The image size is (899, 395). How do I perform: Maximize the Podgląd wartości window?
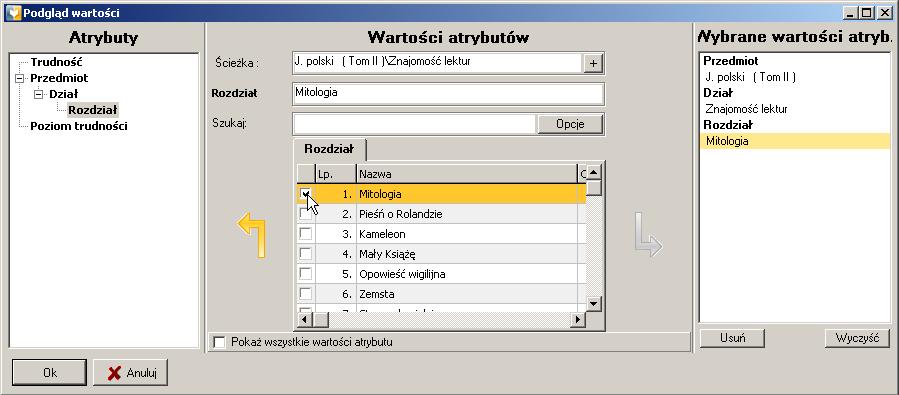pos(867,13)
